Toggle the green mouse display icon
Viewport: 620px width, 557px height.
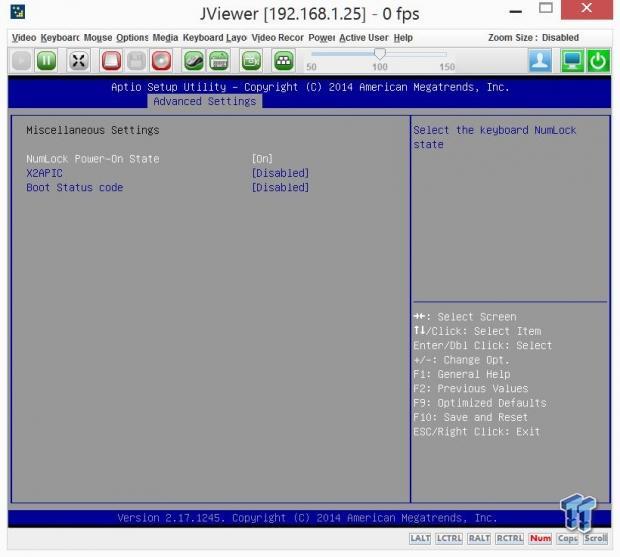click(194, 61)
